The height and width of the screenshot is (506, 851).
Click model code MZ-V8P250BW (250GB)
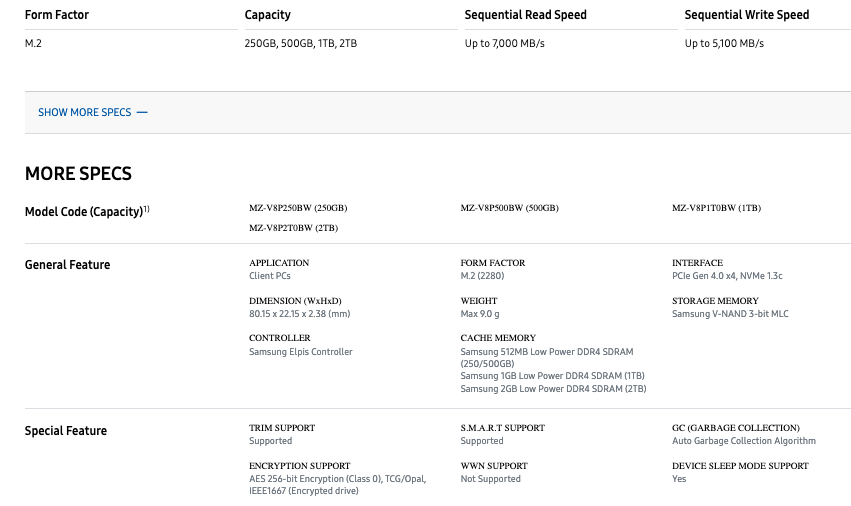pyautogui.click(x=298, y=208)
